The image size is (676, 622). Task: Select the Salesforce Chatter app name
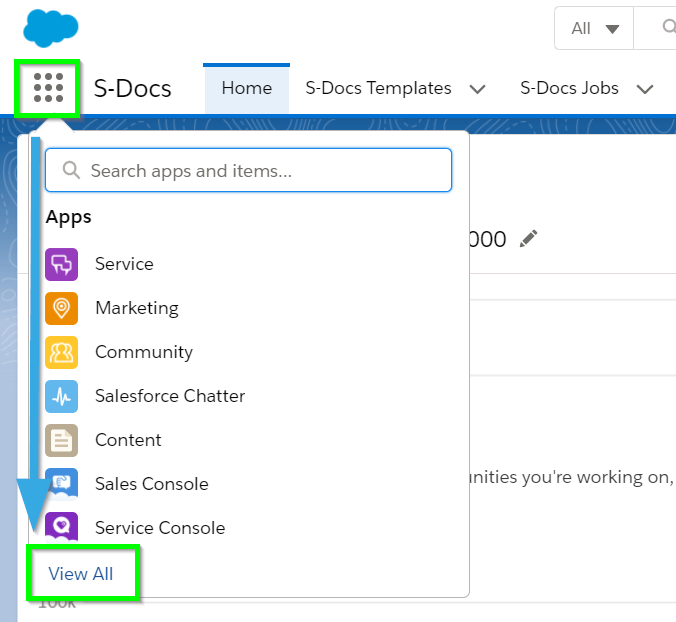click(170, 396)
